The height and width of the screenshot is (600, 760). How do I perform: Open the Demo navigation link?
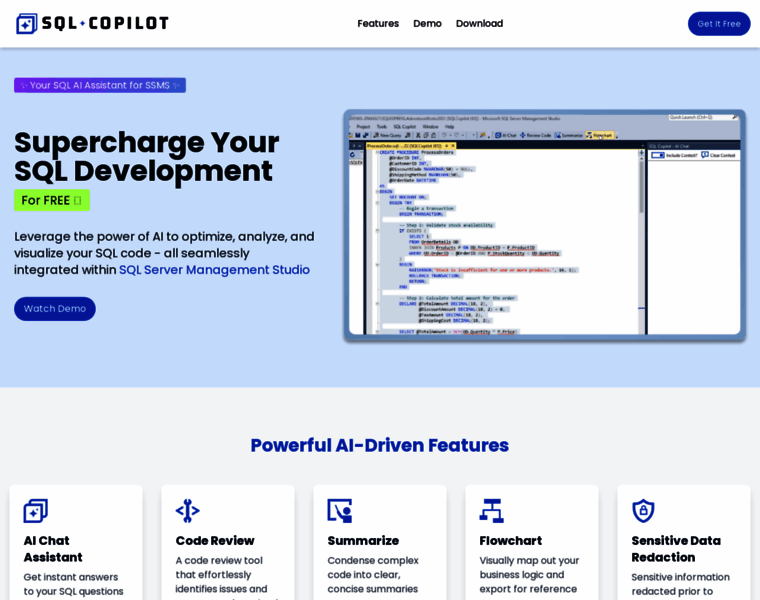click(x=427, y=23)
